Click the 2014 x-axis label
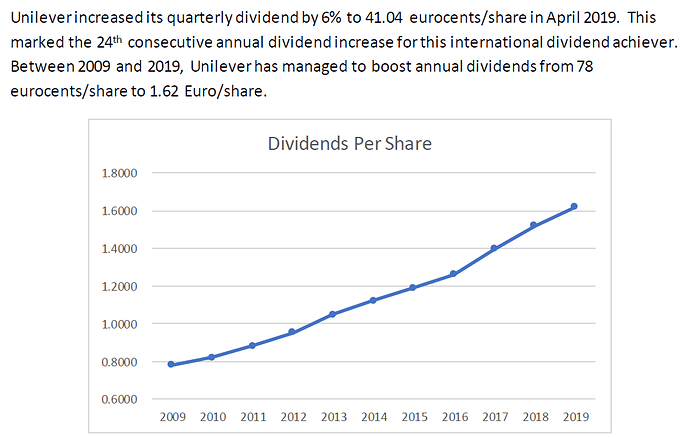This screenshot has width=690, height=438. click(374, 416)
